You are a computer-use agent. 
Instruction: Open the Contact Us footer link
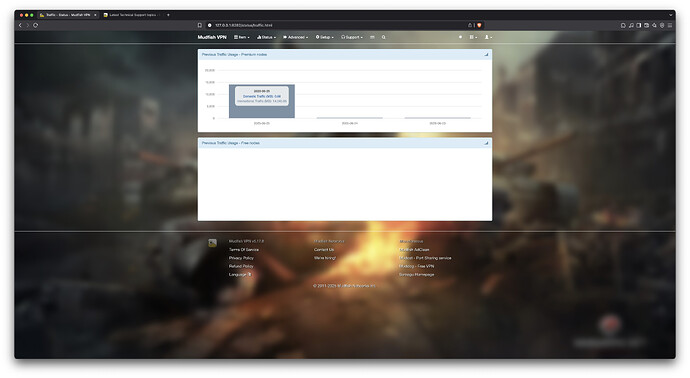(x=324, y=250)
